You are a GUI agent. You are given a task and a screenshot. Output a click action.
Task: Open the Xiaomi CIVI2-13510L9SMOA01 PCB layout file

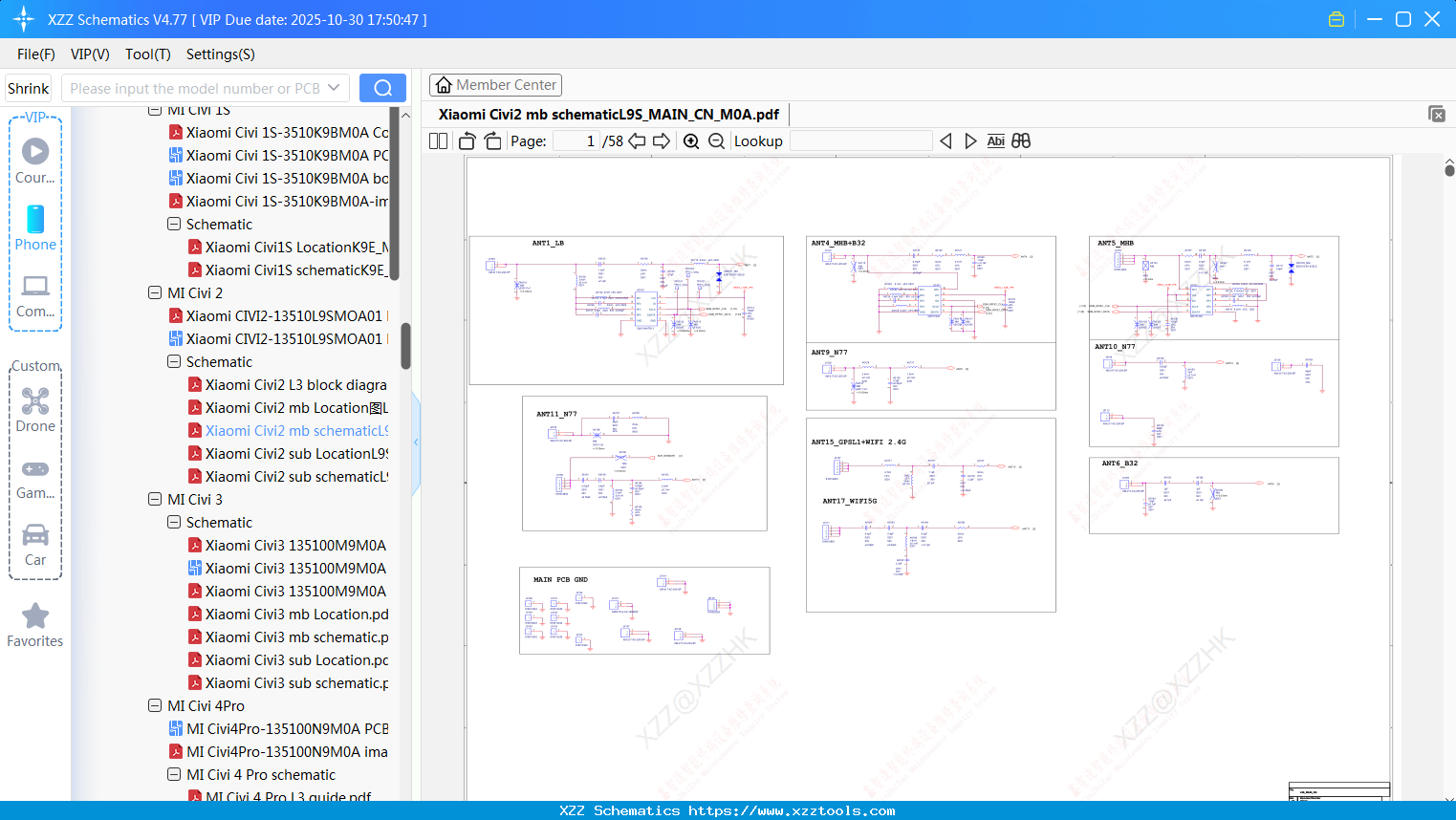point(279,338)
